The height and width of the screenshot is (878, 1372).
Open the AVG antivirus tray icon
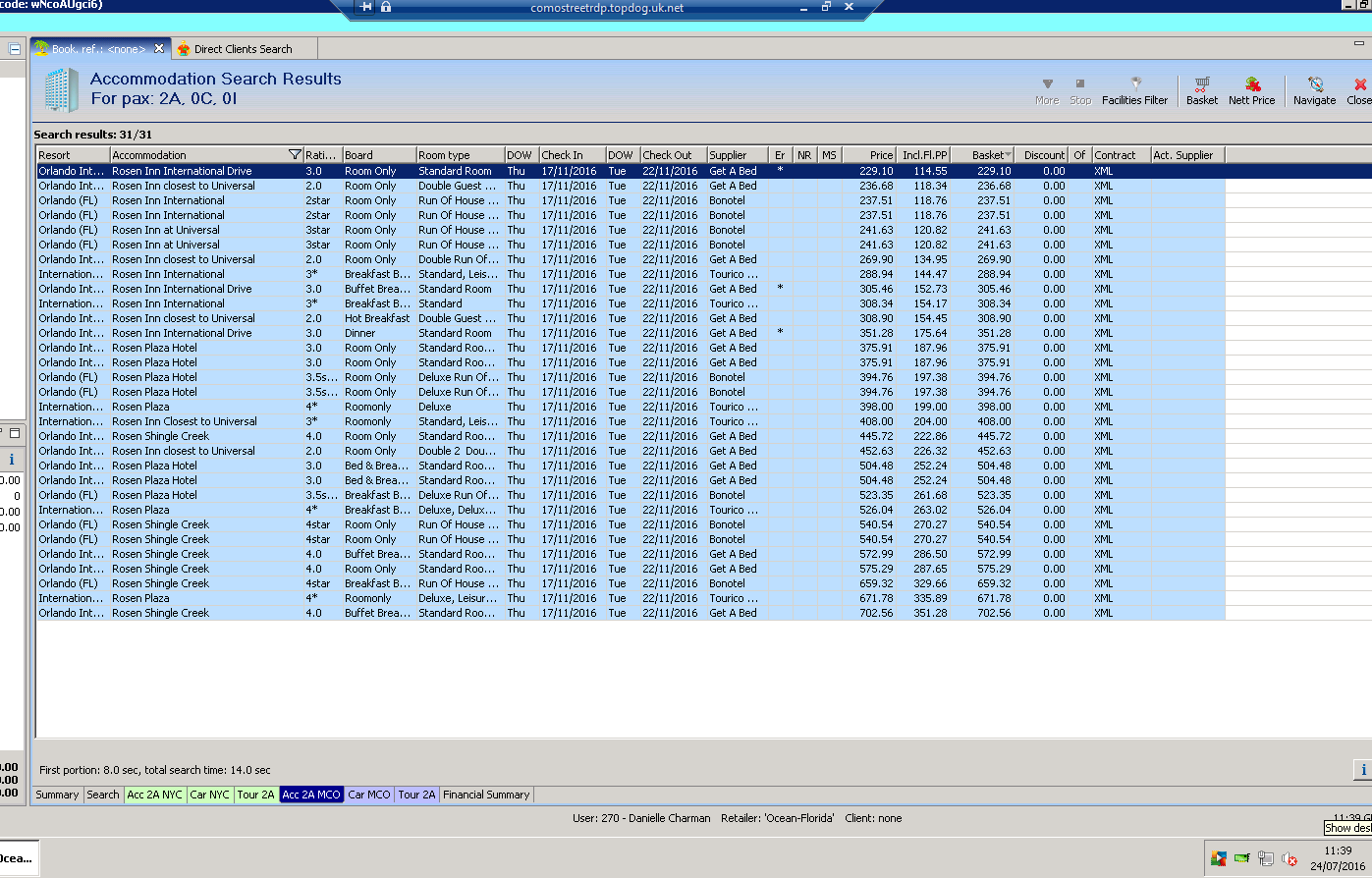[1219, 859]
